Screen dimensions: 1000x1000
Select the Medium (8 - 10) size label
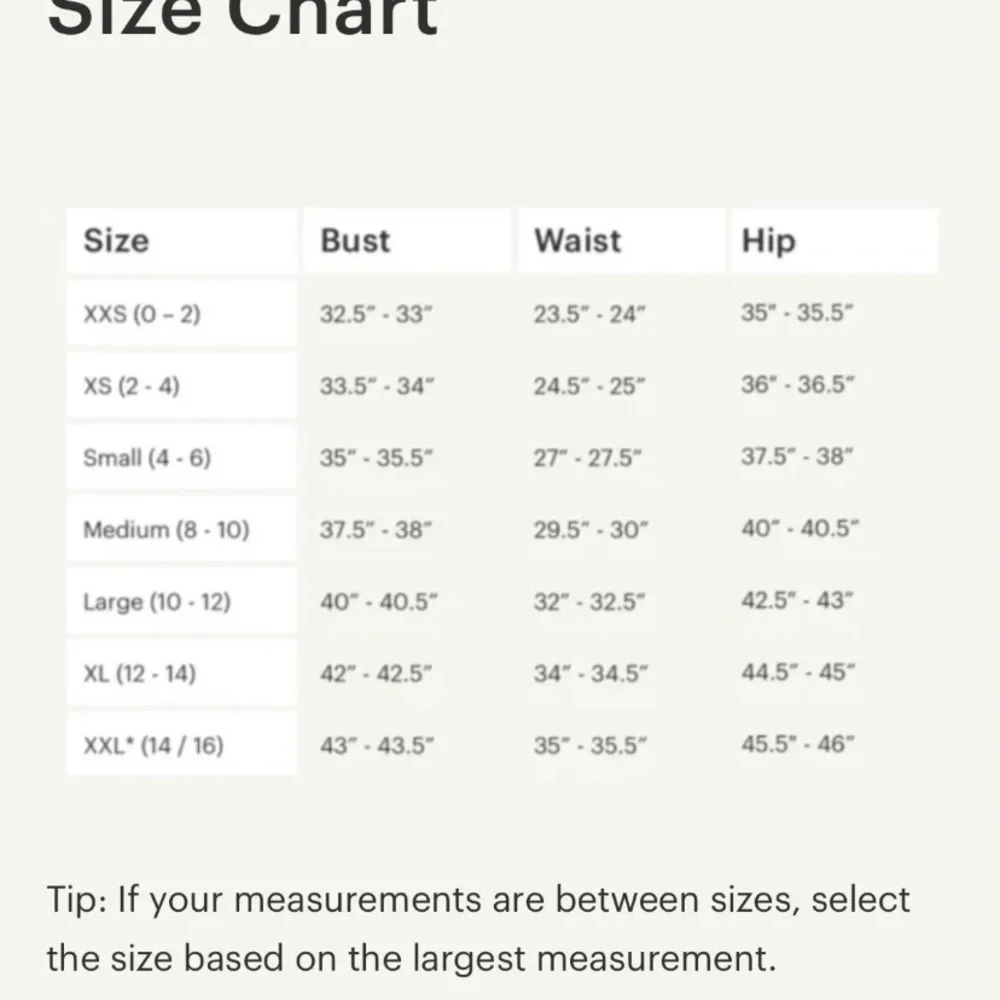[x=166, y=530]
